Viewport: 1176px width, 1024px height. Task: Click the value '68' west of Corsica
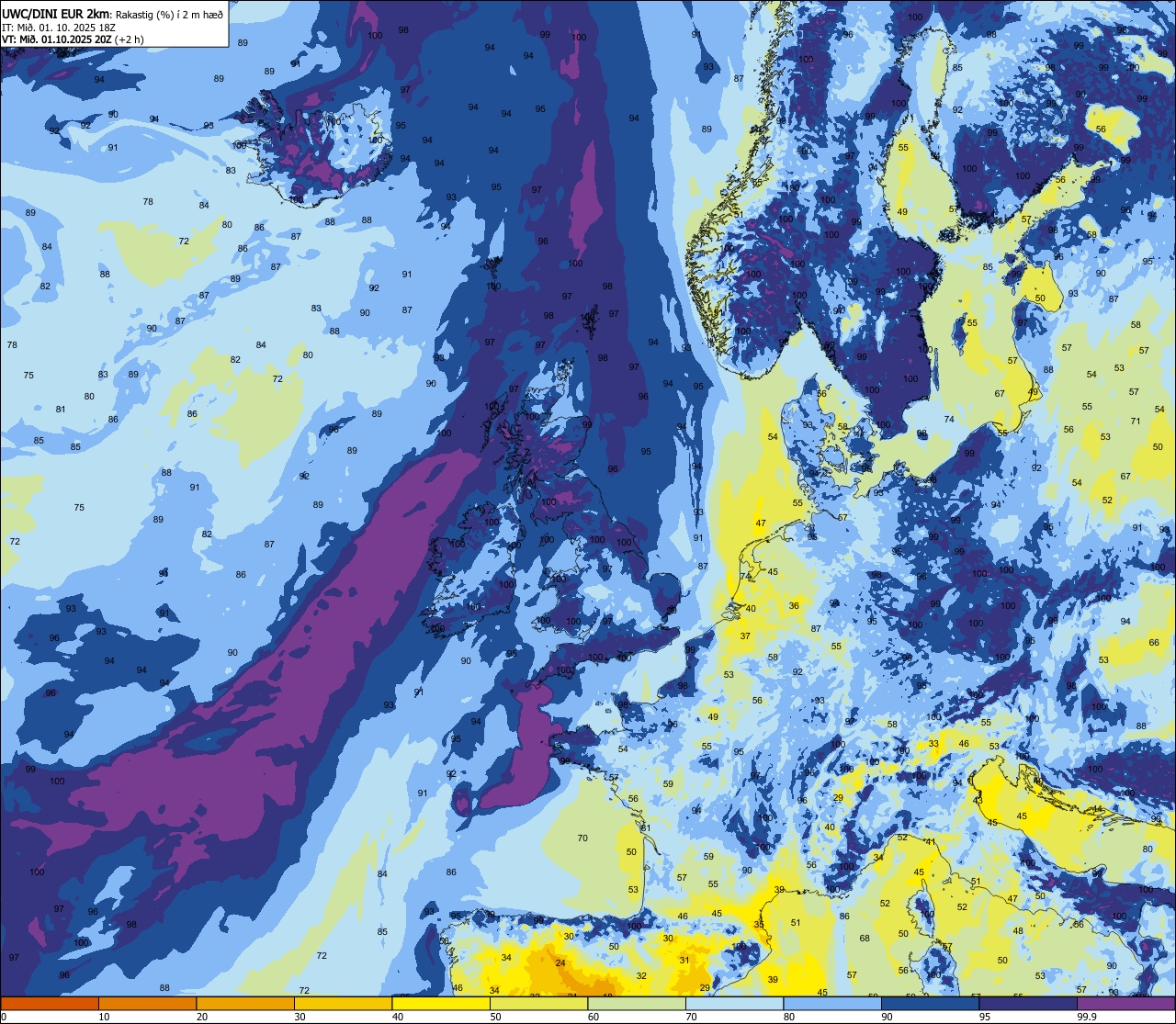865,938
